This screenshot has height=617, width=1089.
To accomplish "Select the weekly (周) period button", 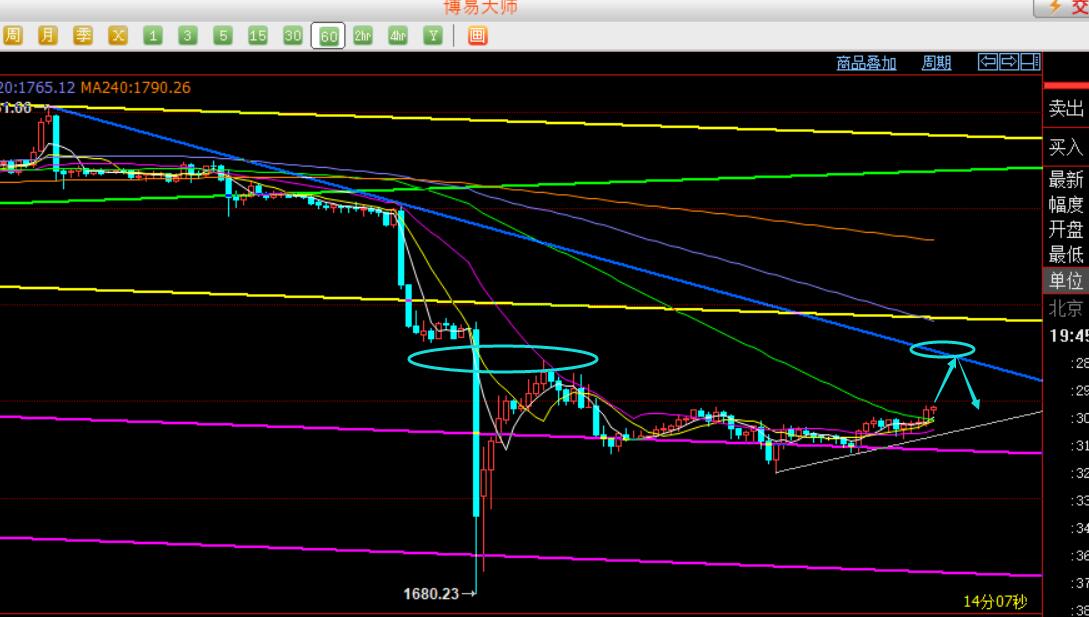I will (x=13, y=35).
